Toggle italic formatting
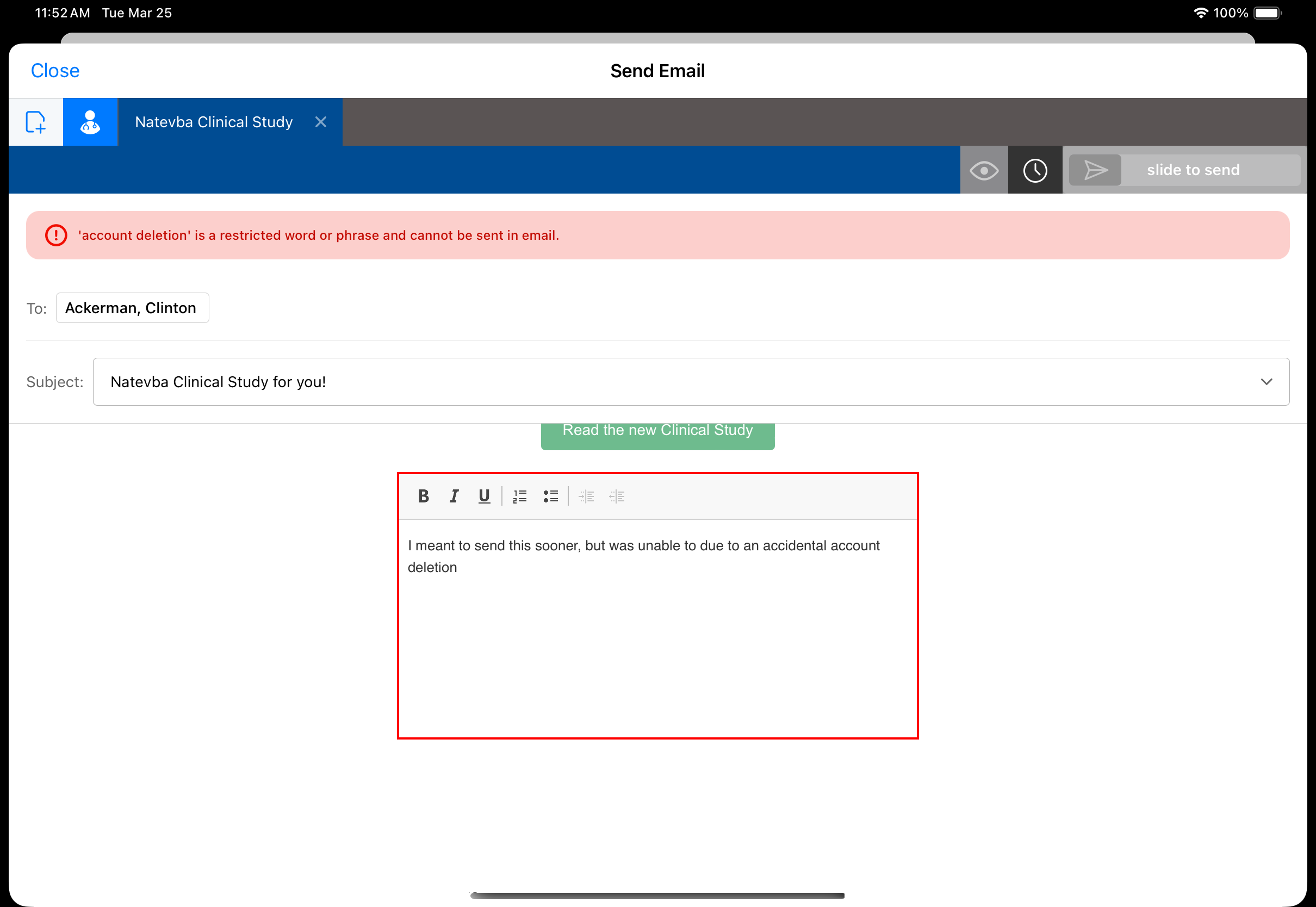The width and height of the screenshot is (1316, 907). point(454,496)
